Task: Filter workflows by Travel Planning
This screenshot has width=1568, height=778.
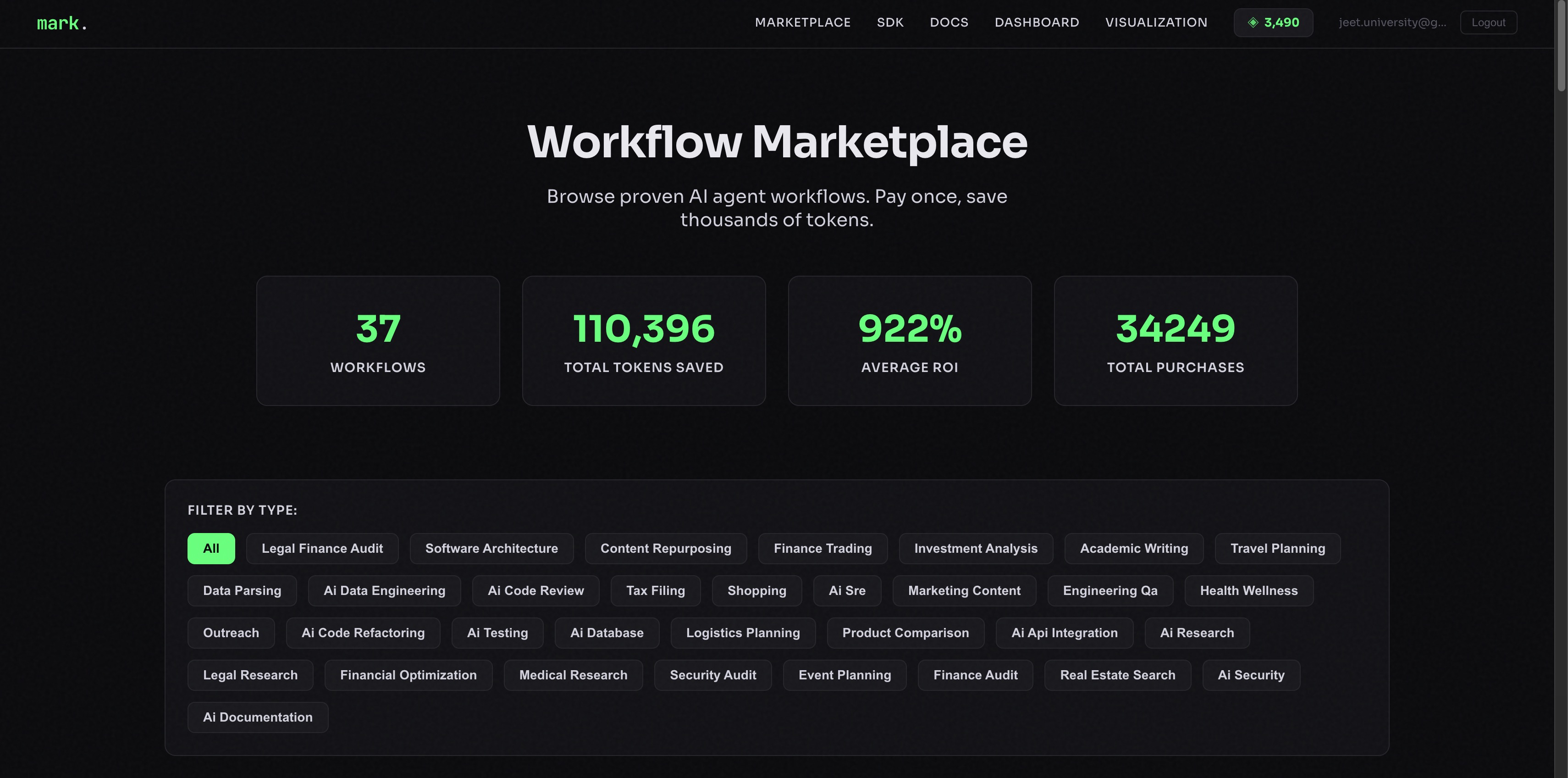Action: 1277,548
